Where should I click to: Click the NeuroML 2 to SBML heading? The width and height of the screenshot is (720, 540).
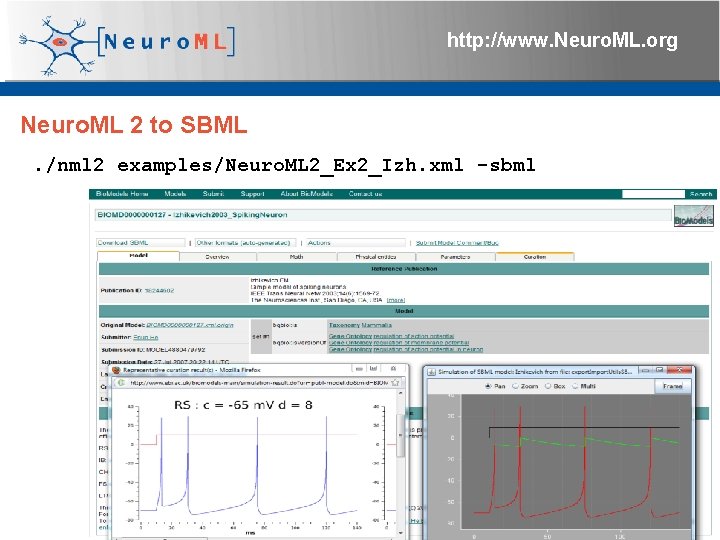point(134,125)
